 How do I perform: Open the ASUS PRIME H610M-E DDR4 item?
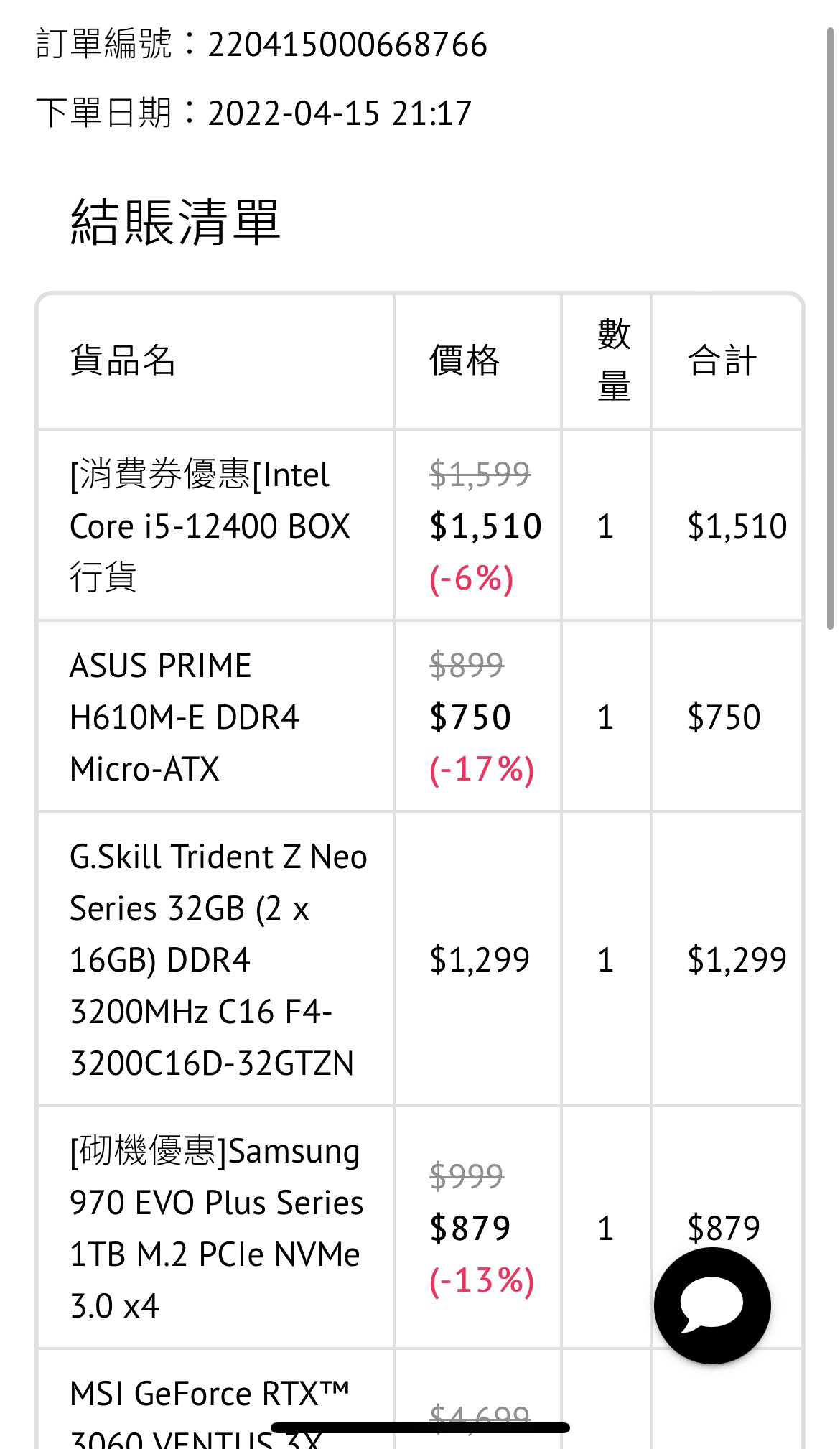click(x=185, y=717)
